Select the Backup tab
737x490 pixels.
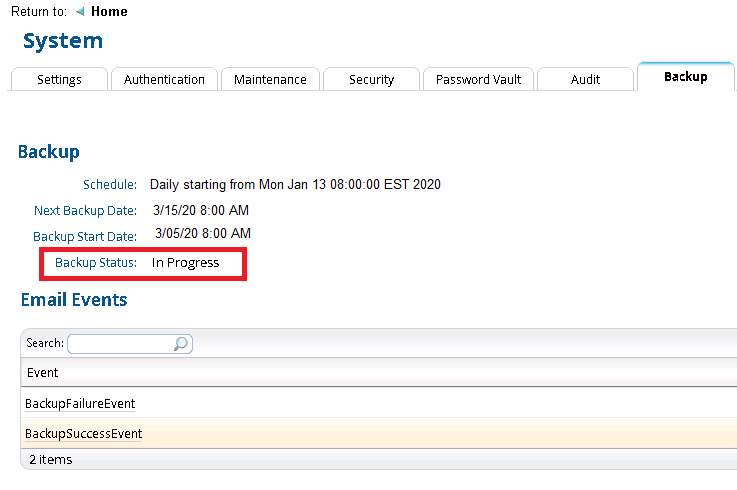(x=685, y=77)
